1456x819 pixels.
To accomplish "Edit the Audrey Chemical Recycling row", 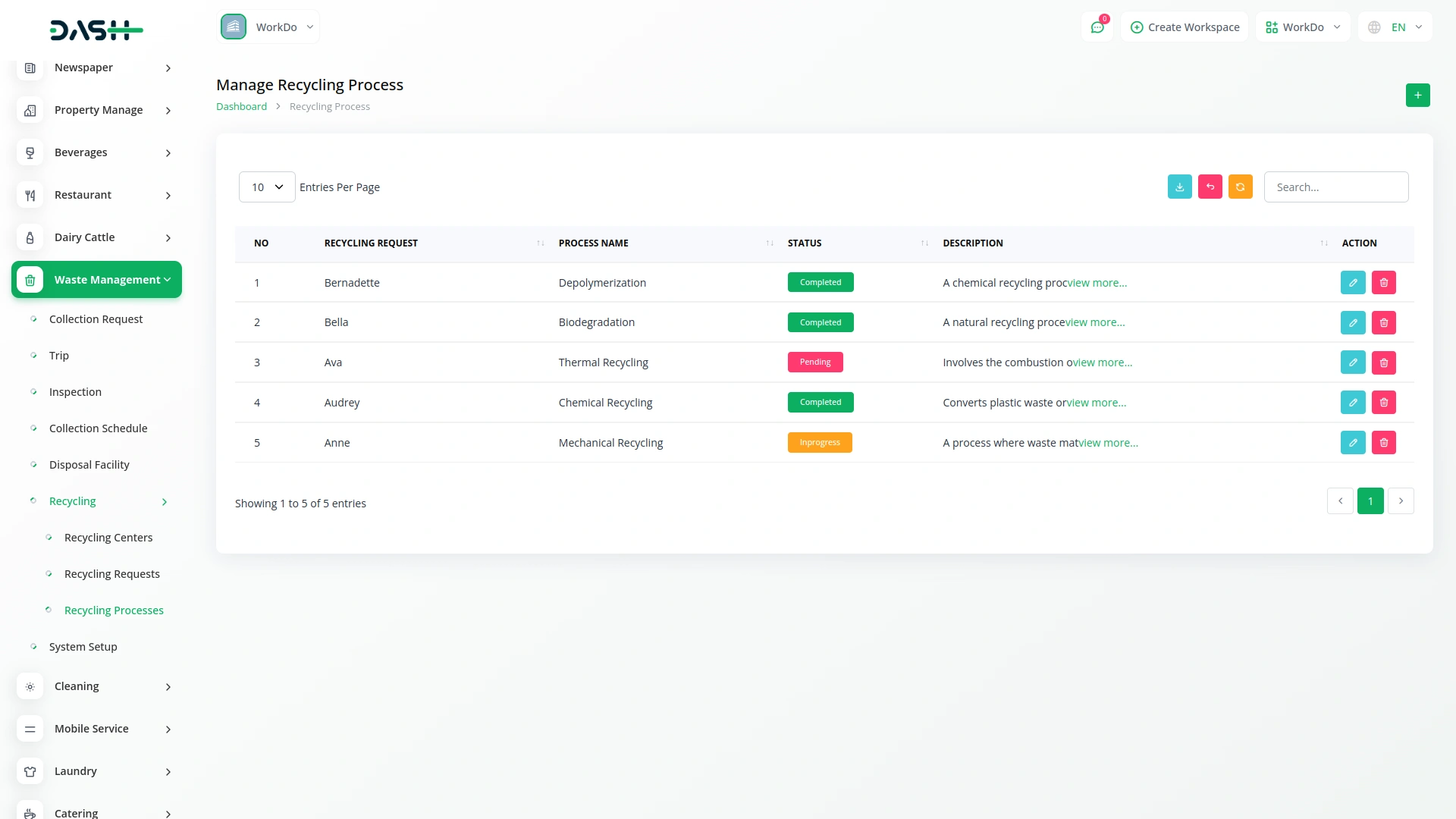I will (1352, 403).
